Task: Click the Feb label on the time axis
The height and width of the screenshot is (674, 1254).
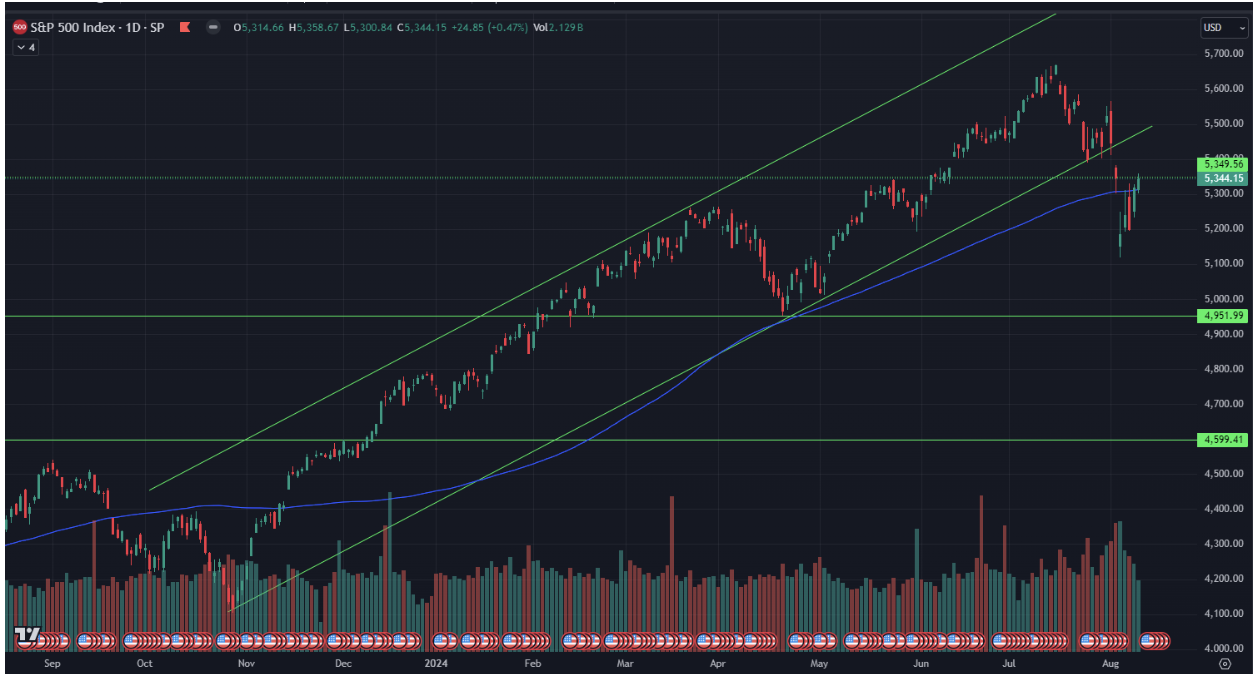Action: 533,663
